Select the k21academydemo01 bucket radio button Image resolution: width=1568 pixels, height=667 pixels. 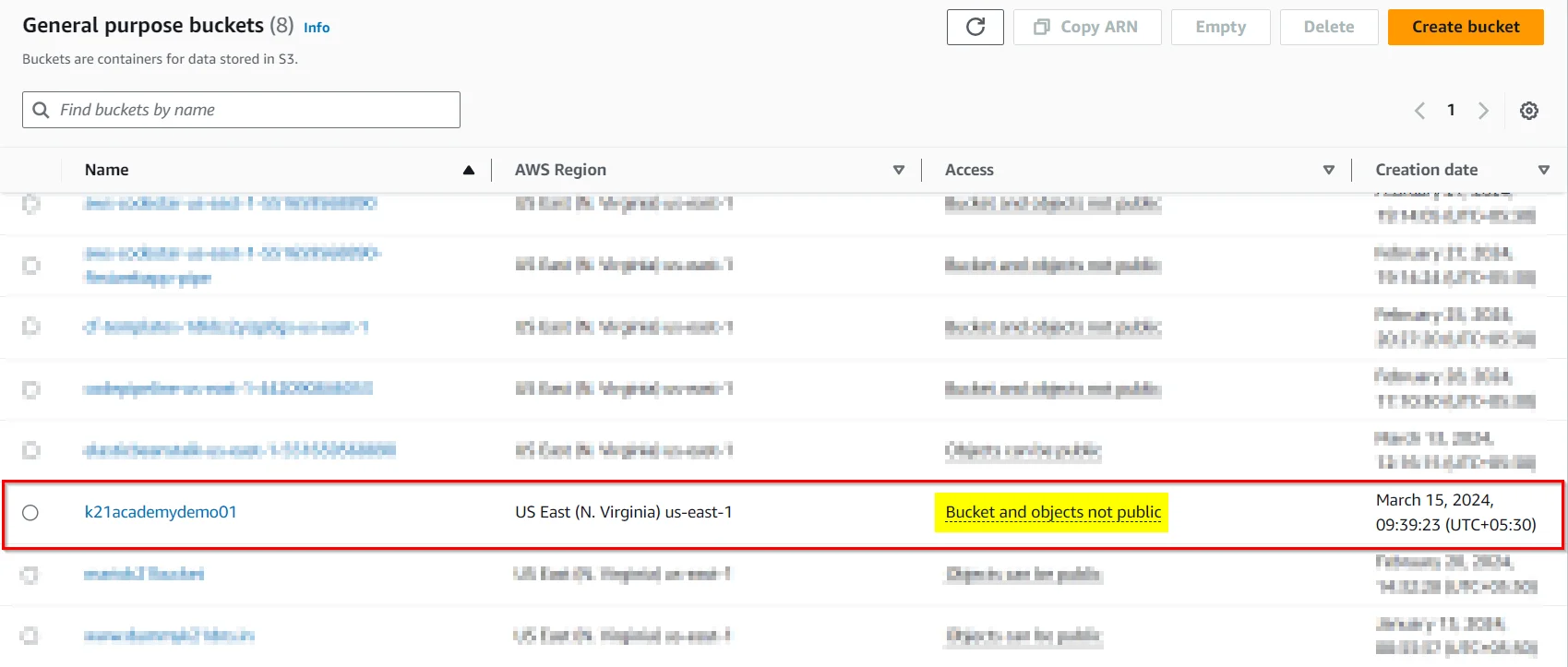pos(30,513)
